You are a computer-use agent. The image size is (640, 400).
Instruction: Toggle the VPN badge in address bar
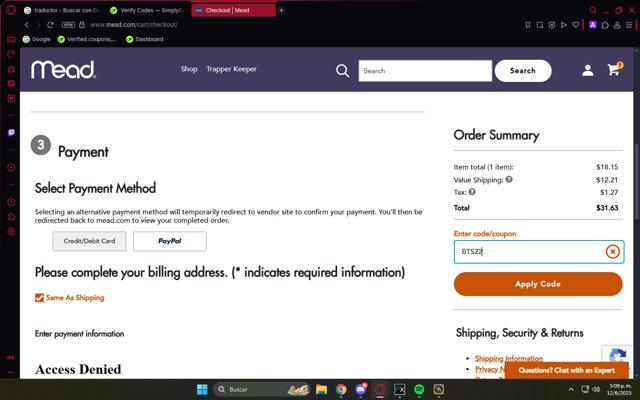pyautogui.click(x=68, y=25)
